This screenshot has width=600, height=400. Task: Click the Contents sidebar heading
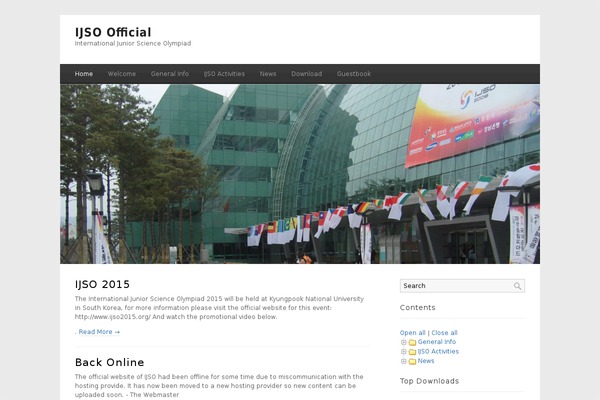pos(417,307)
